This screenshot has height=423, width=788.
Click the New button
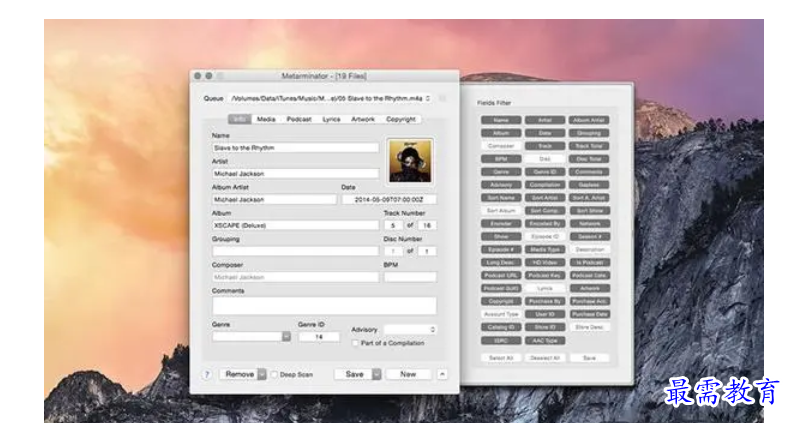408,374
